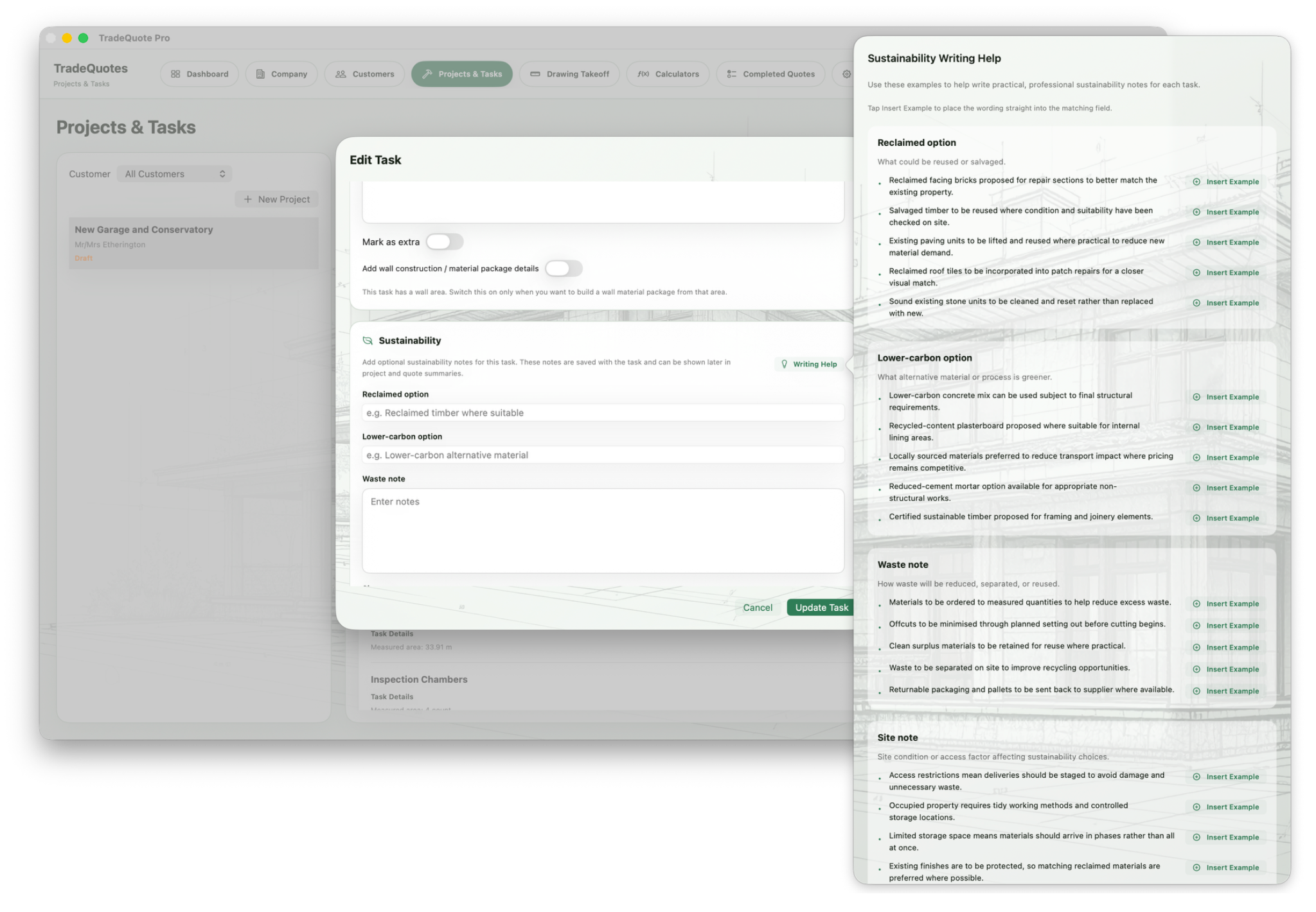
Task: Open the Drawing Takeoff tab
Action: (x=569, y=74)
